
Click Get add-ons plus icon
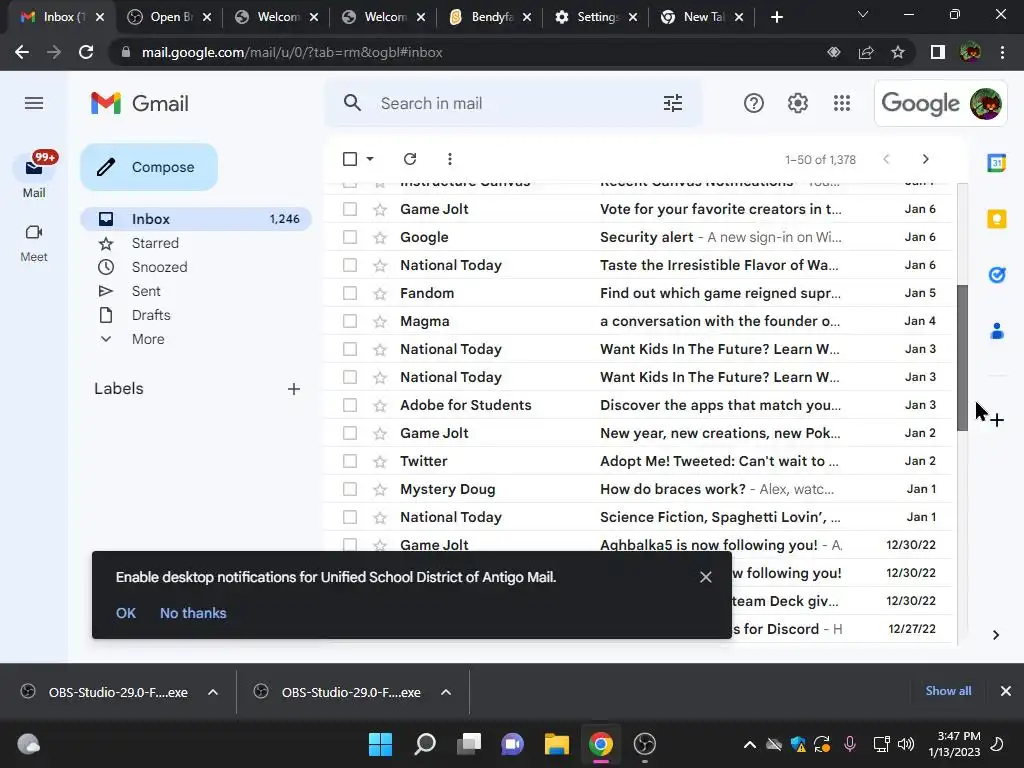[997, 420]
